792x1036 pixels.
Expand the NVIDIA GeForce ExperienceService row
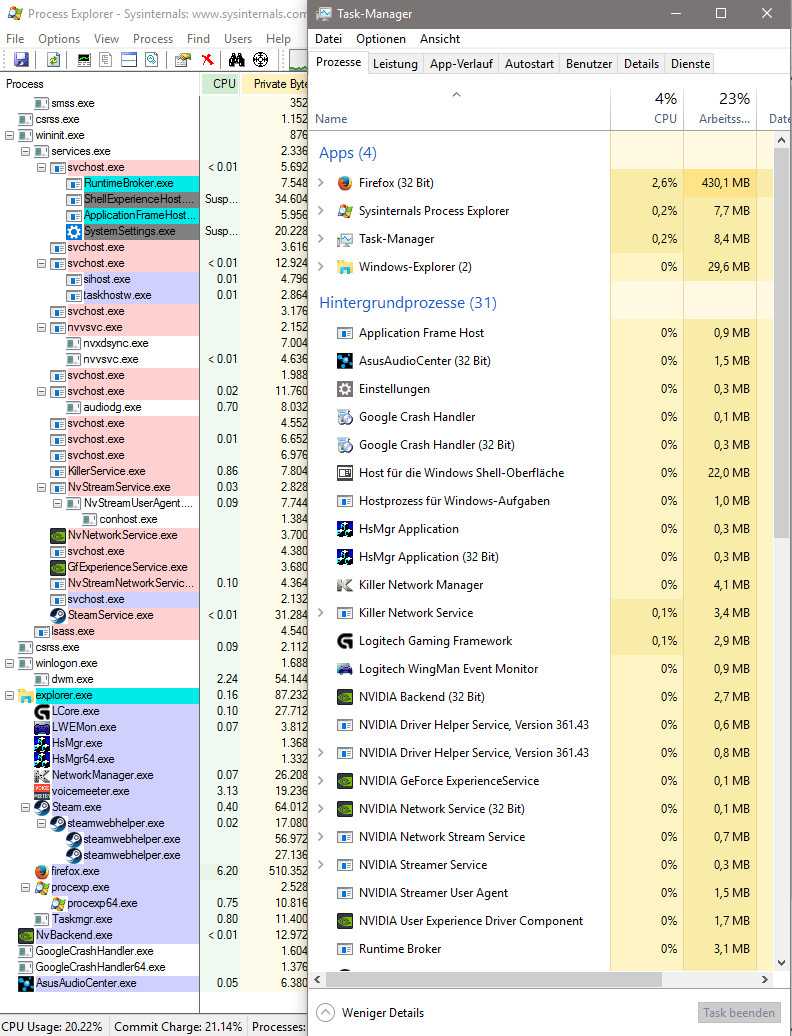pyautogui.click(x=321, y=781)
